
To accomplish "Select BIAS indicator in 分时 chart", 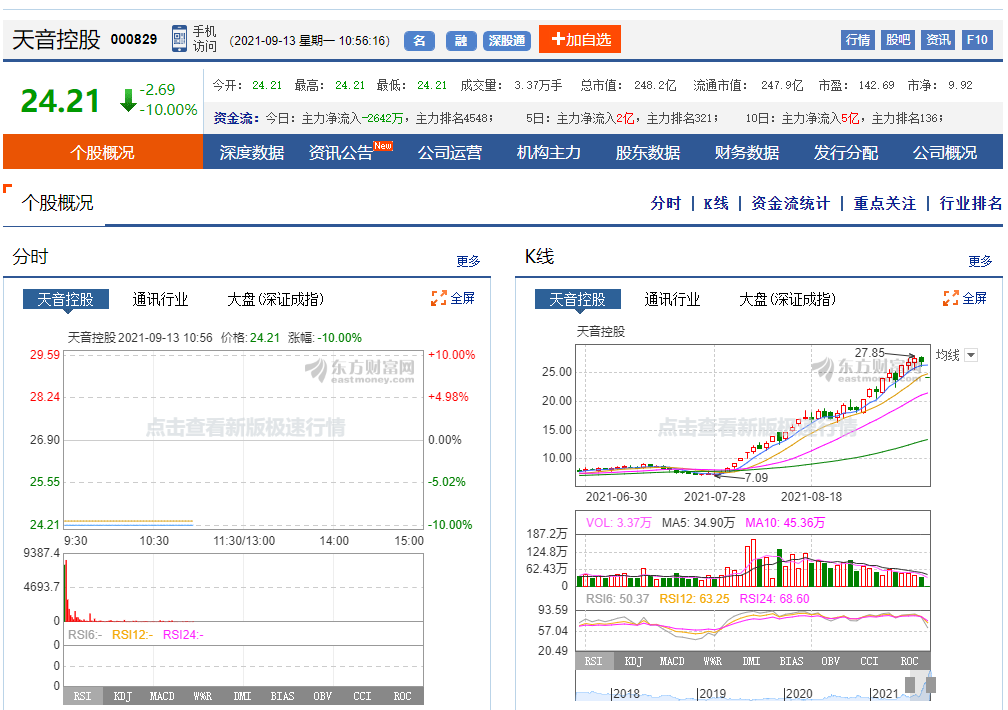I will pos(282,696).
